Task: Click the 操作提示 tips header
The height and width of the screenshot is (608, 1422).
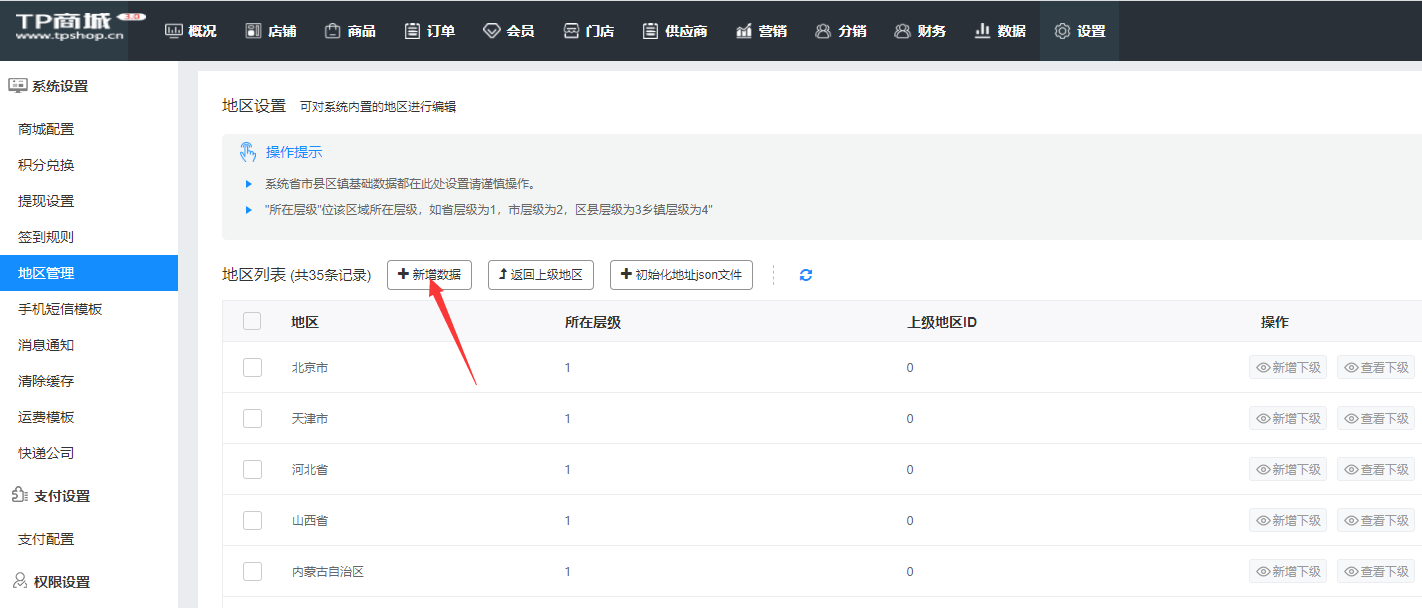Action: 293,152
